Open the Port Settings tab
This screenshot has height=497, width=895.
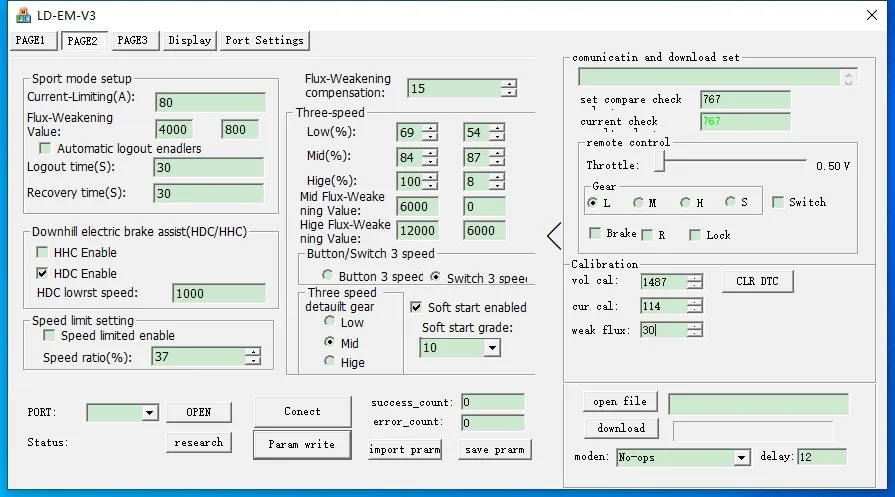point(264,41)
